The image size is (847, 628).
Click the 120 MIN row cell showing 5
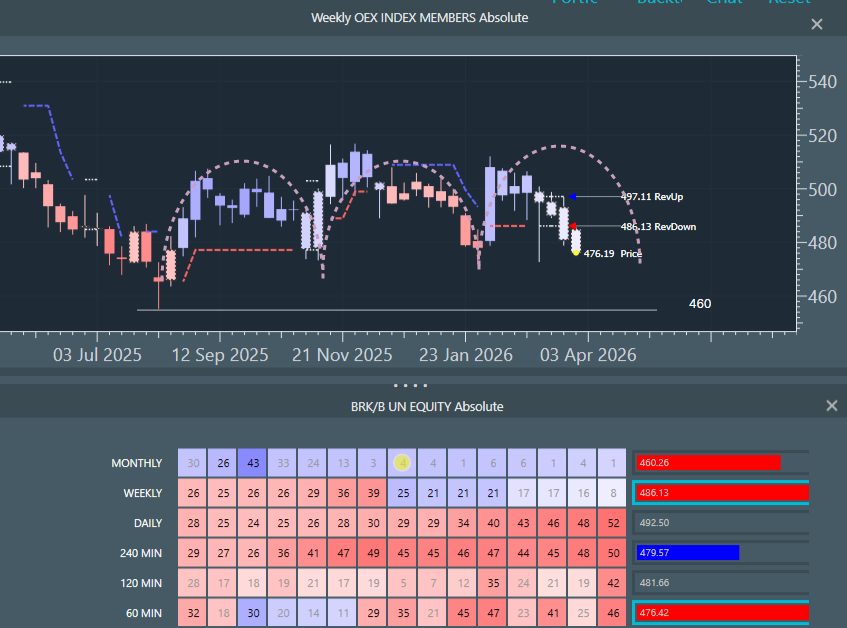[x=402, y=583]
